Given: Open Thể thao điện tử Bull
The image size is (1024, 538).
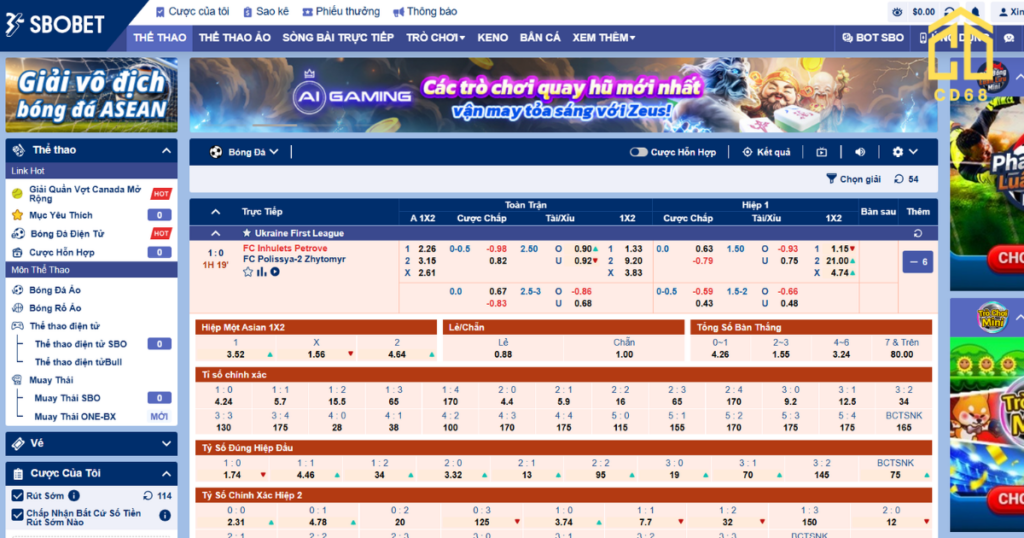Looking at the screenshot, I should (x=78, y=362).
